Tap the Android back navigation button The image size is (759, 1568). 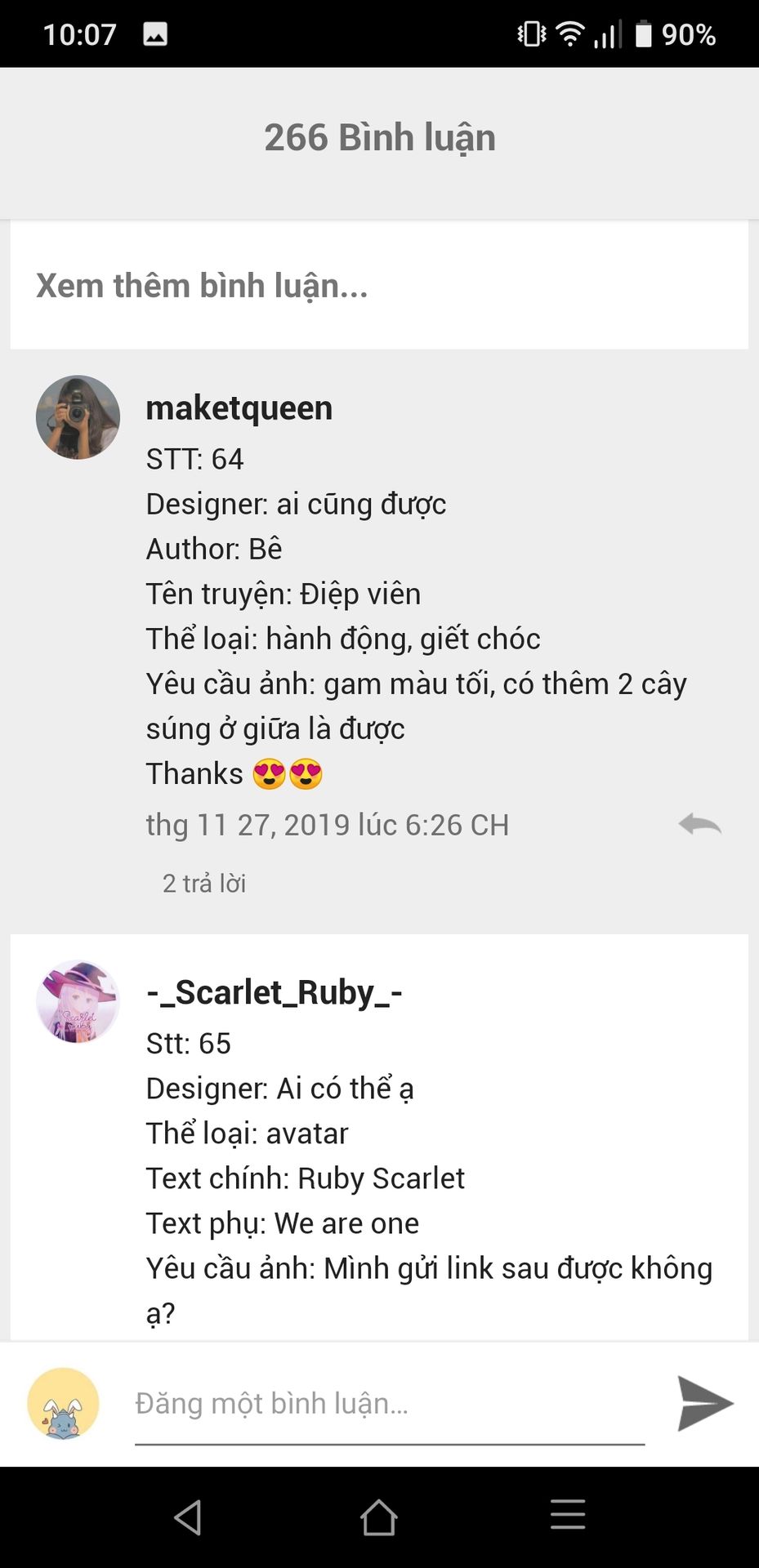point(189,1517)
